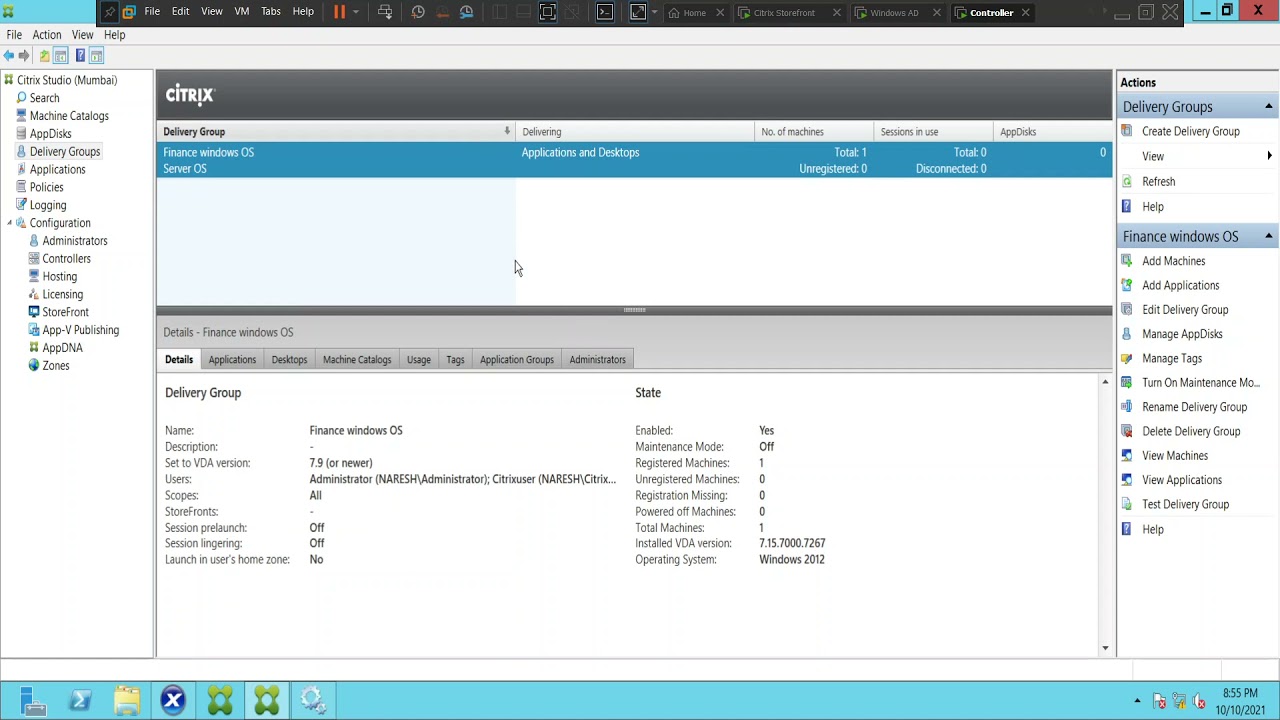Switch to the Tags details tab

(455, 360)
